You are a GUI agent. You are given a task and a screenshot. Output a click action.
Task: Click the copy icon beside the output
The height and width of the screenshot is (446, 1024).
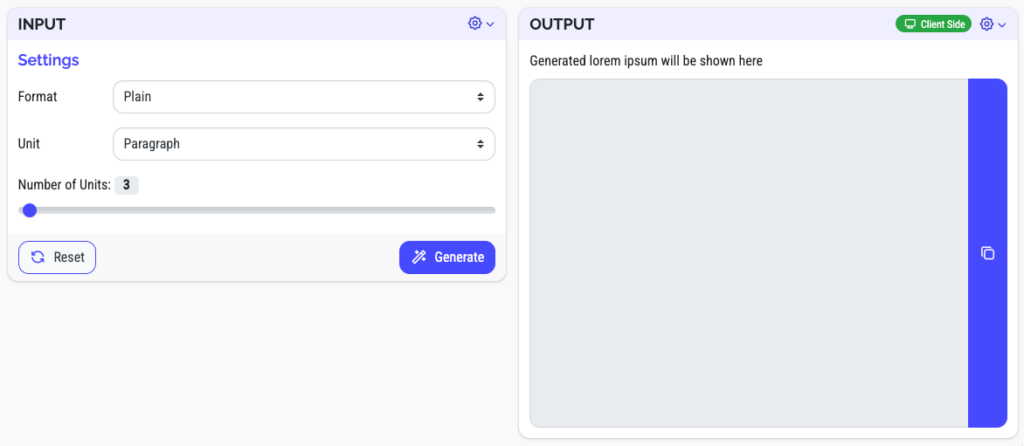pos(987,253)
